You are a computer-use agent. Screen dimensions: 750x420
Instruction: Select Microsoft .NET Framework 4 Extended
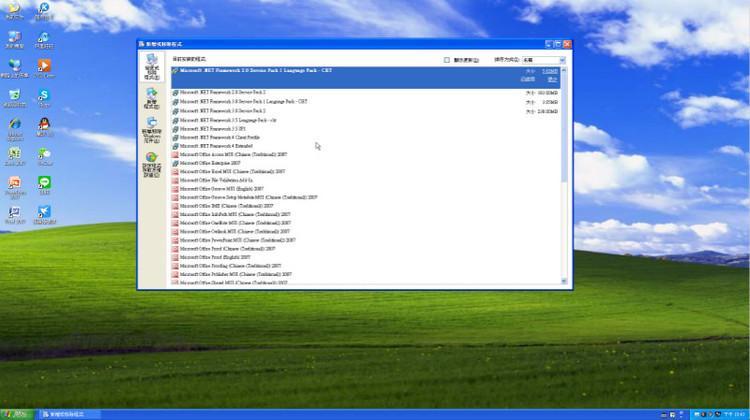click(366, 146)
